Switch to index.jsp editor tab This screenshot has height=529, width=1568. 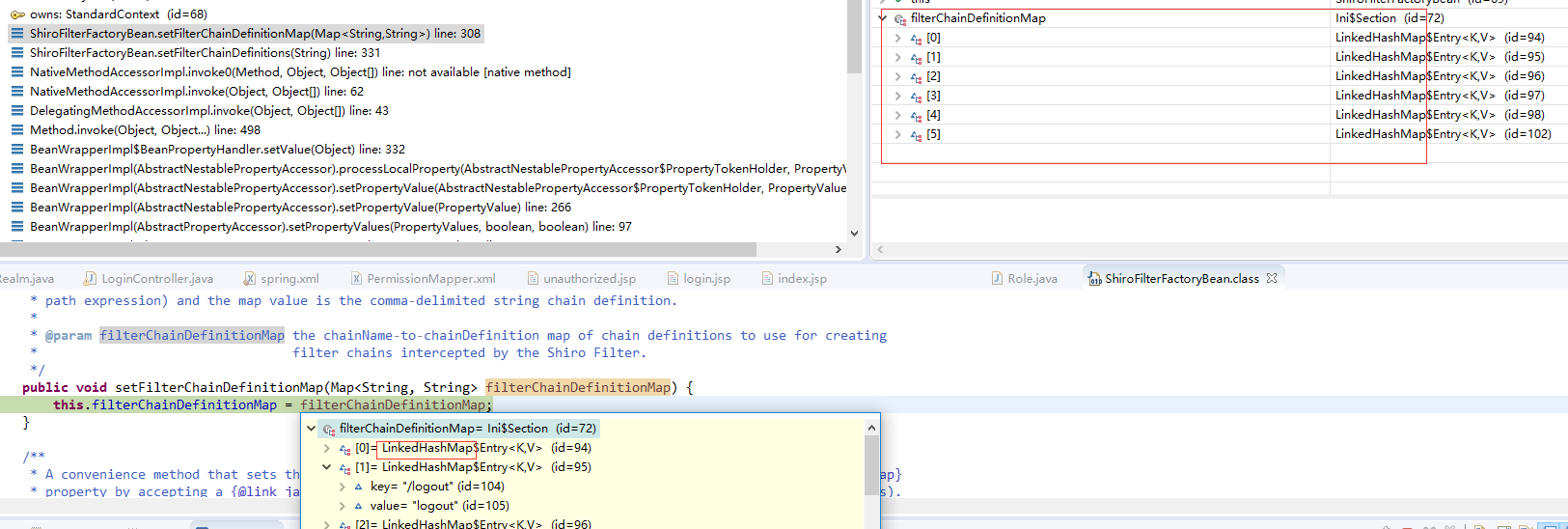tap(793, 279)
